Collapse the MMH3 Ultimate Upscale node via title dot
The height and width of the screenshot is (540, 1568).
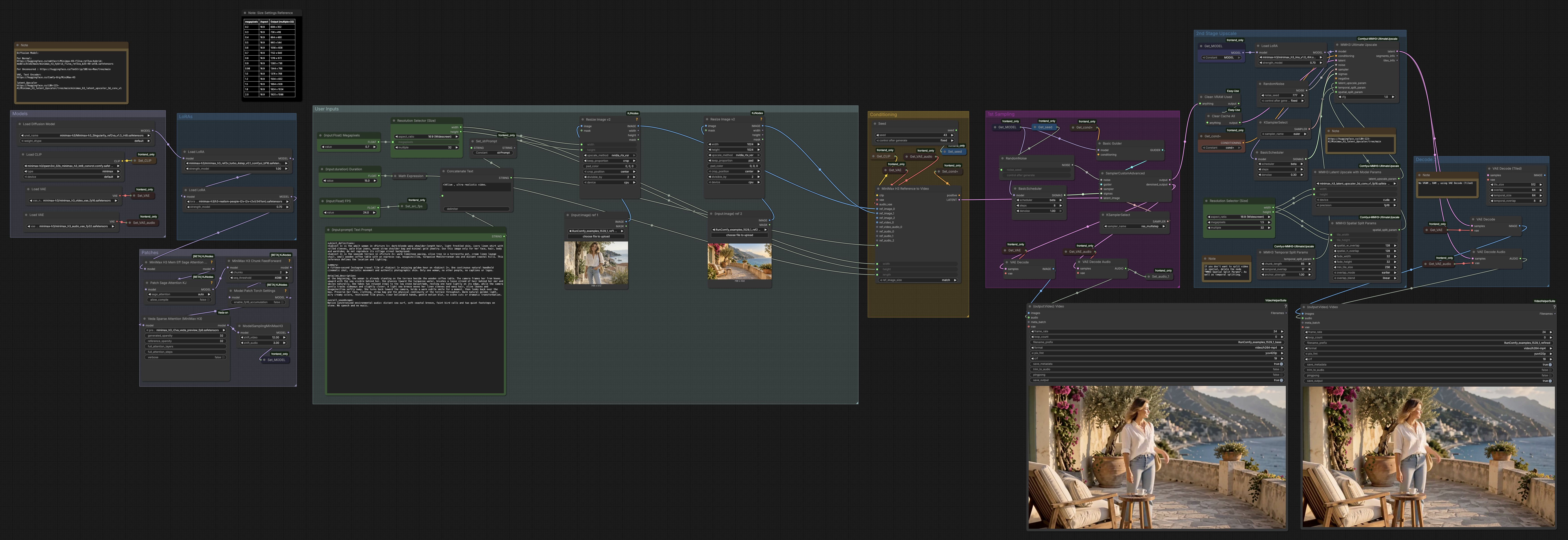tap(1337, 45)
